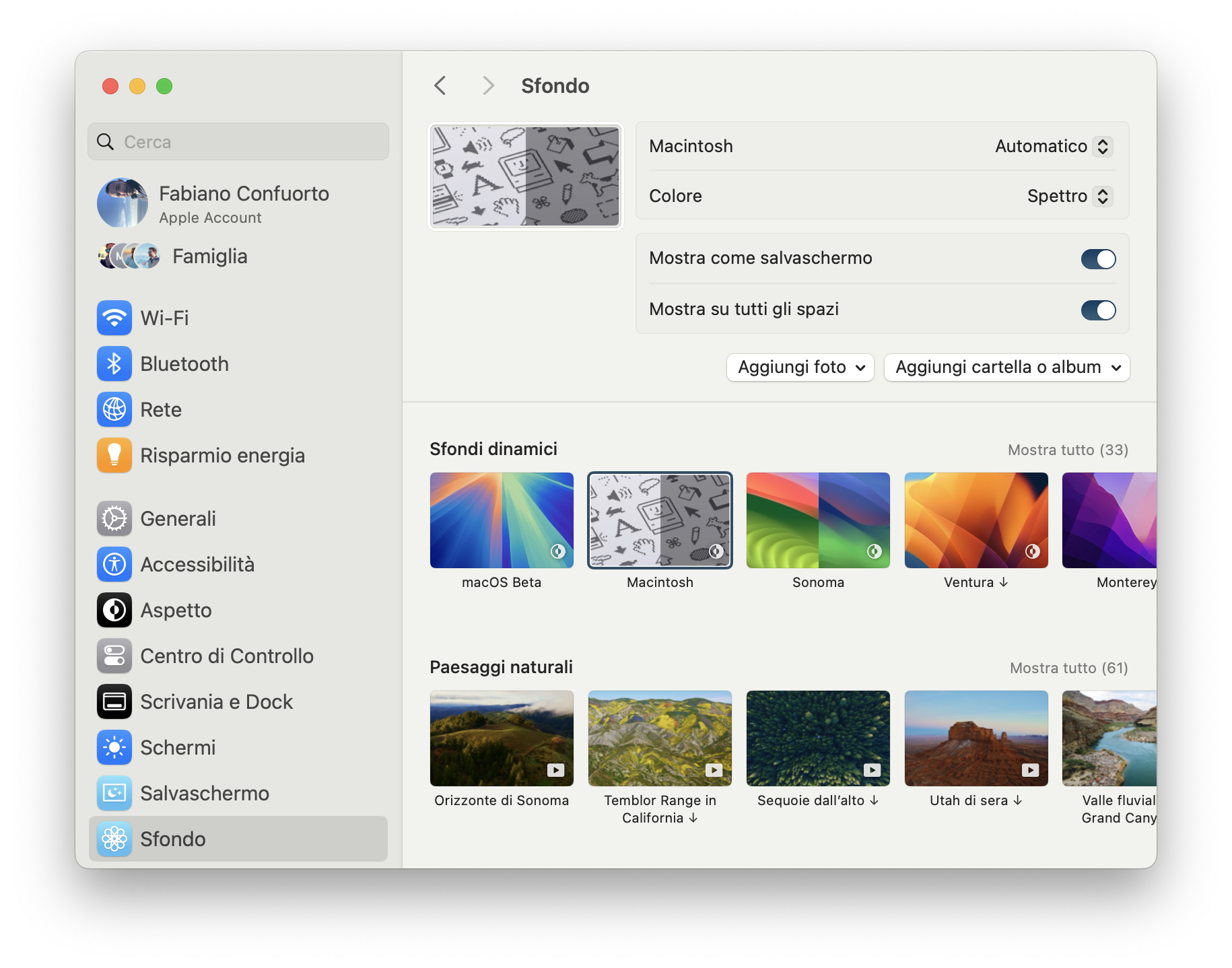Select the Ventura wallpaper thumbnail
1232x968 pixels.
coord(976,520)
